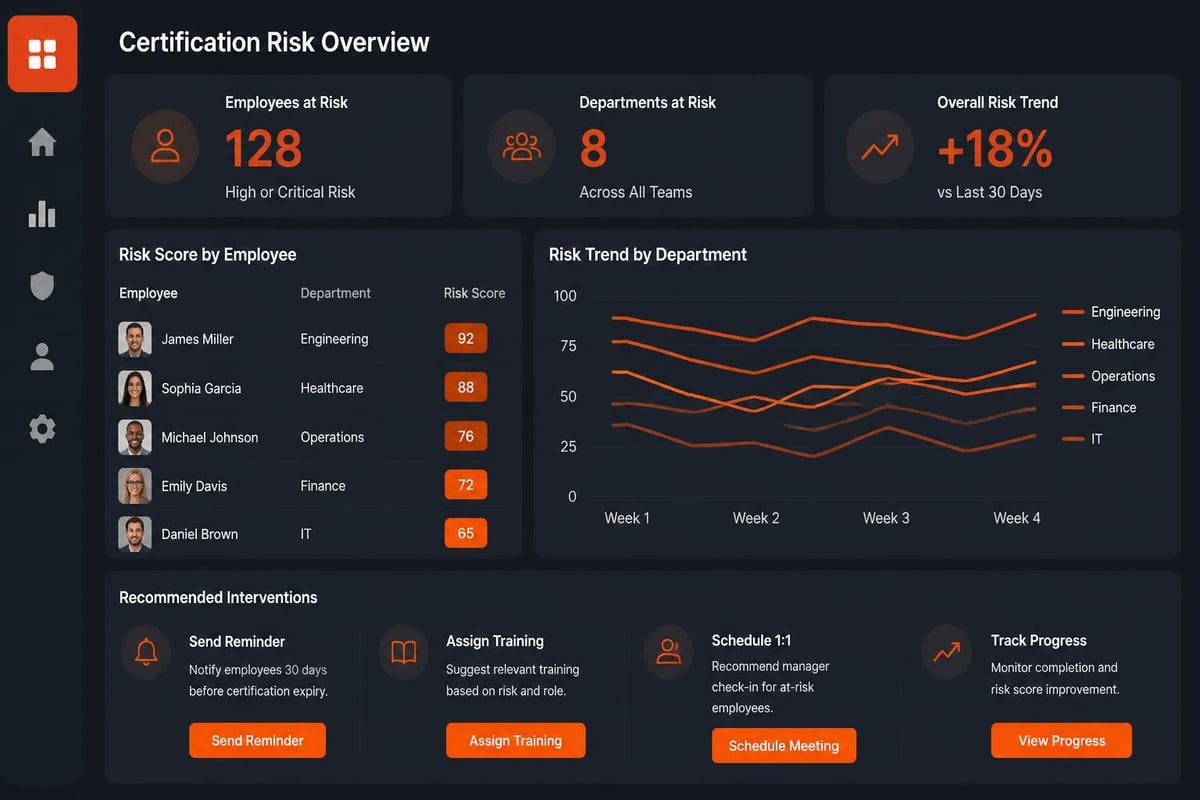Toggle the Finance legend entry in chart
The height and width of the screenshot is (800, 1200).
[x=1099, y=407]
